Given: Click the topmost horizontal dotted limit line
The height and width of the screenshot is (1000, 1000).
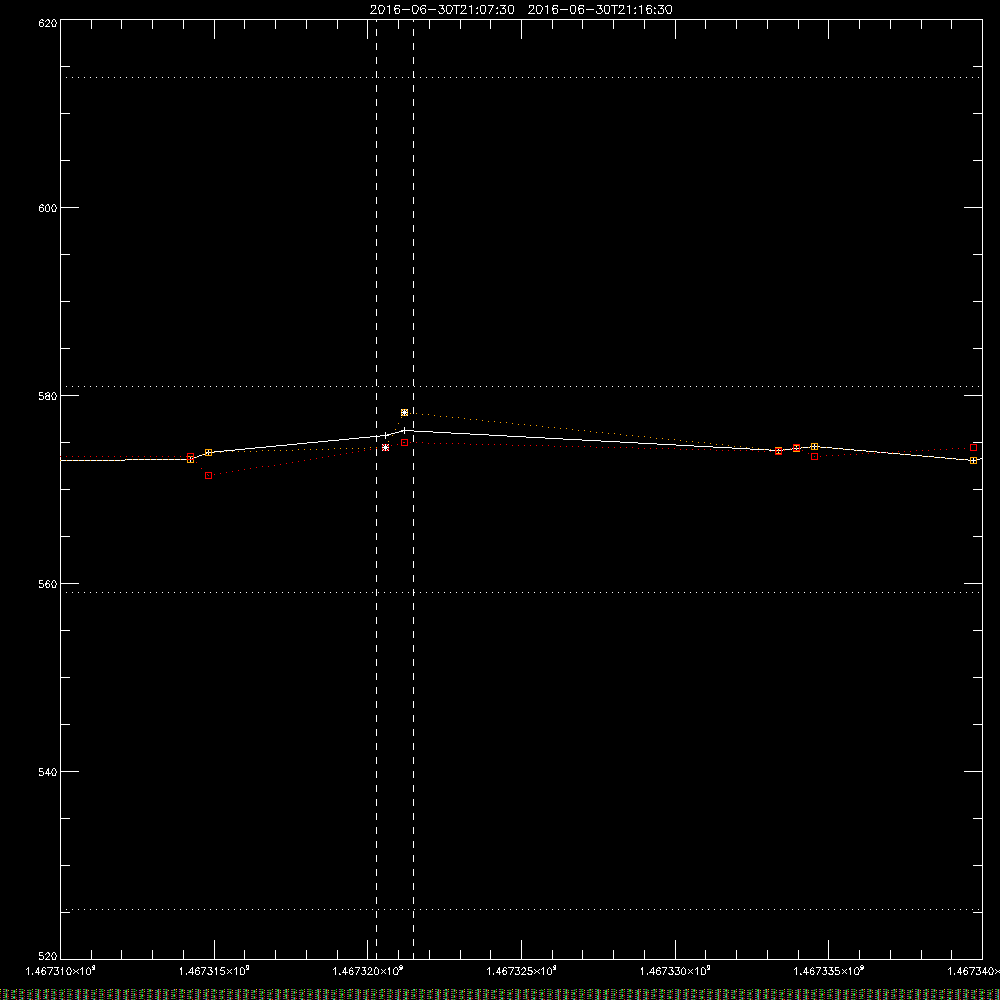Looking at the screenshot, I should (x=521, y=77).
